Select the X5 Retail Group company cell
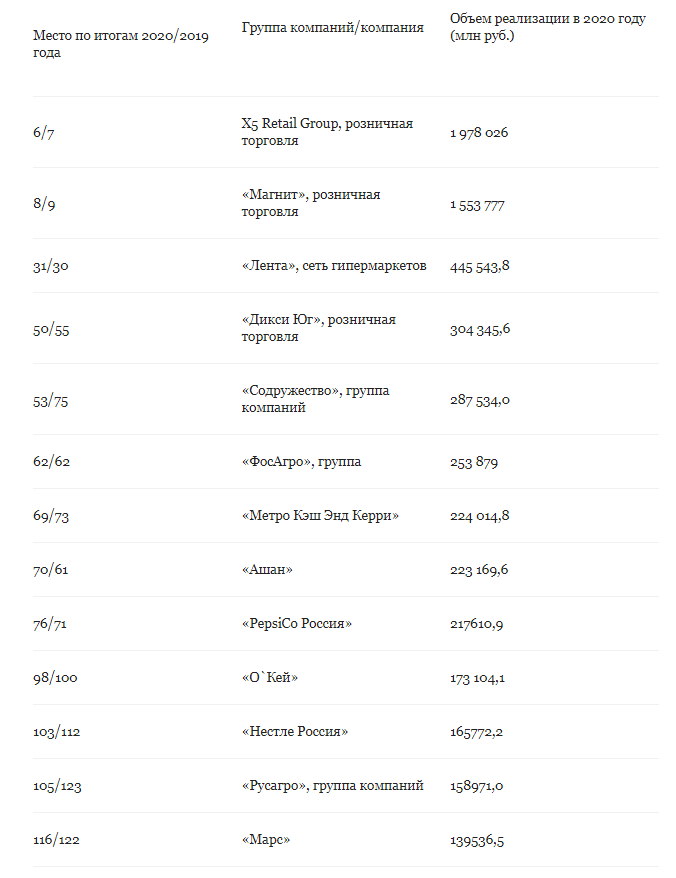676x878 pixels. coord(328,132)
